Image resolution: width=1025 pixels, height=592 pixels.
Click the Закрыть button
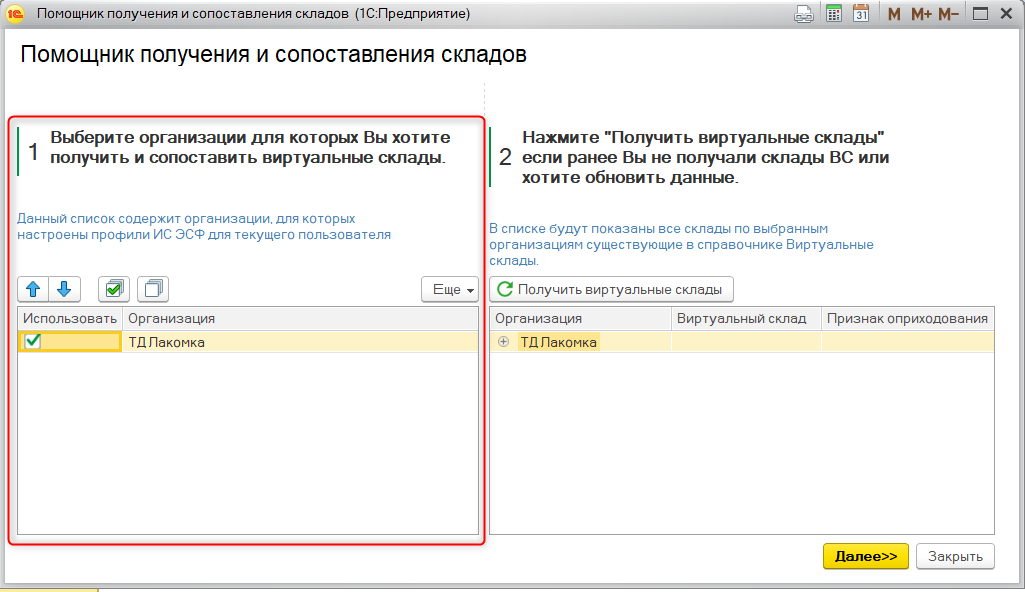(x=954, y=556)
